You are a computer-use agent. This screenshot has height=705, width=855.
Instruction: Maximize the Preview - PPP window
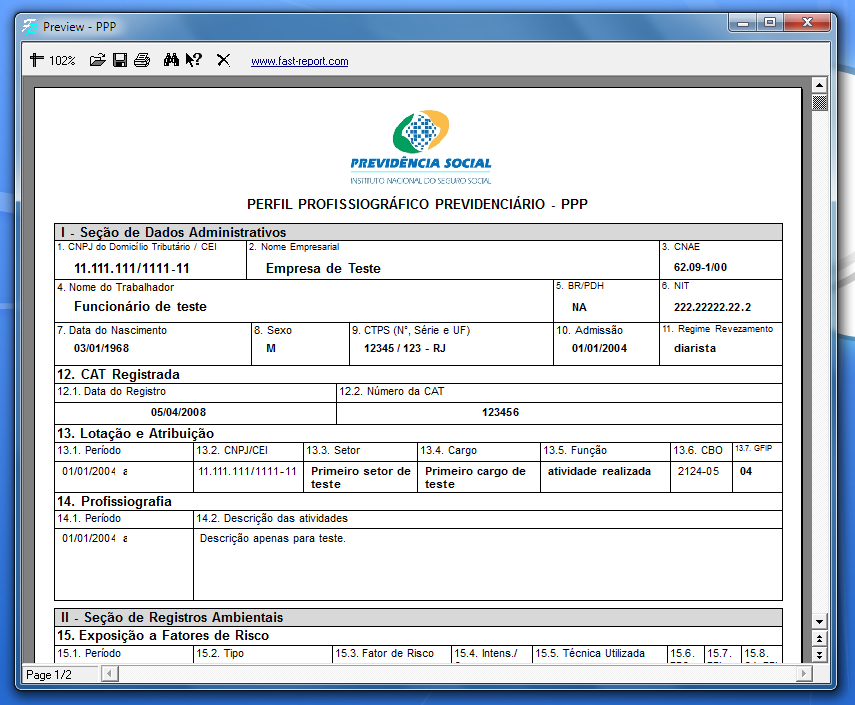[x=770, y=22]
